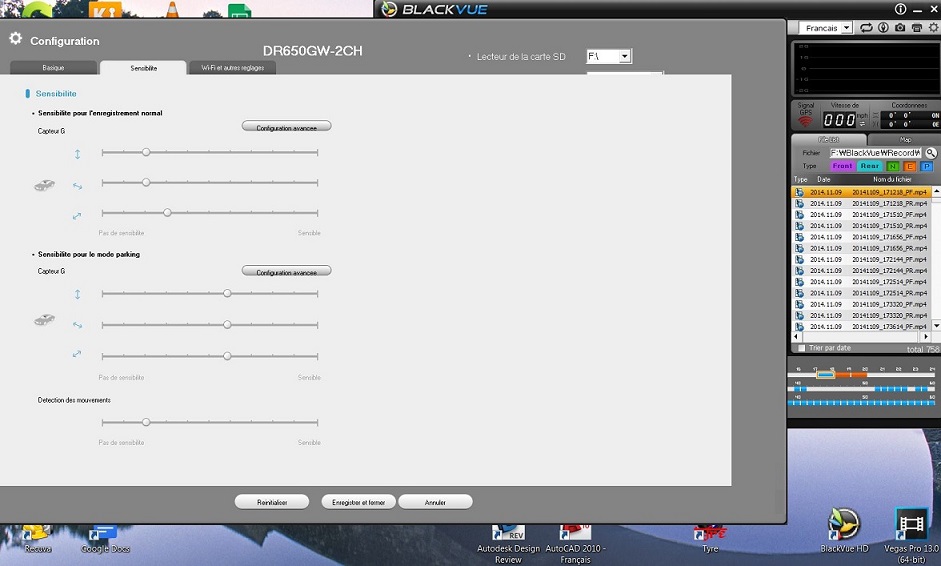Viewport: 941px width, 566px height.
Task: Select file 20141109_171656_PR.mp4
Action: tap(862, 248)
